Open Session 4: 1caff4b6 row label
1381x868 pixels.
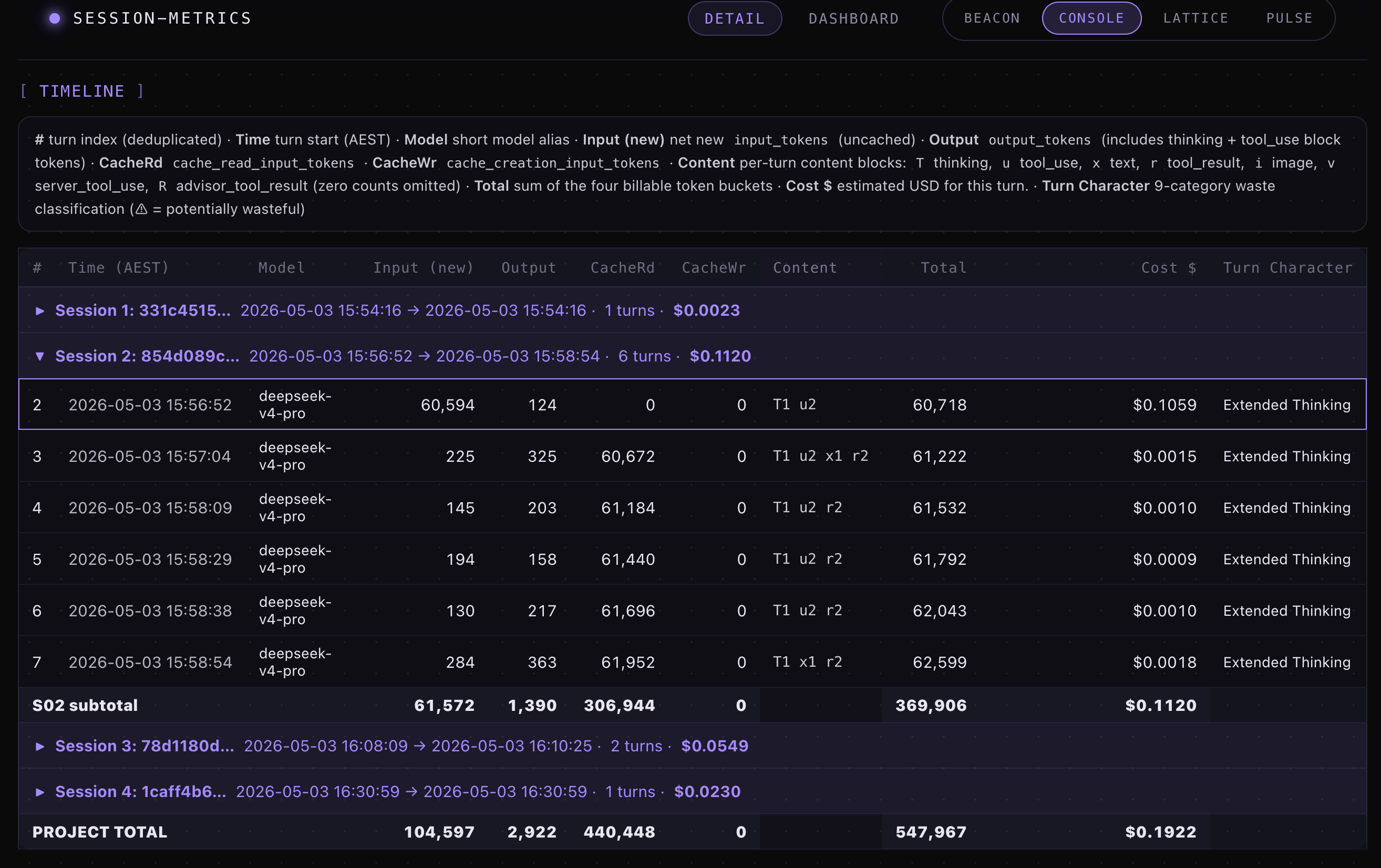pos(140,792)
